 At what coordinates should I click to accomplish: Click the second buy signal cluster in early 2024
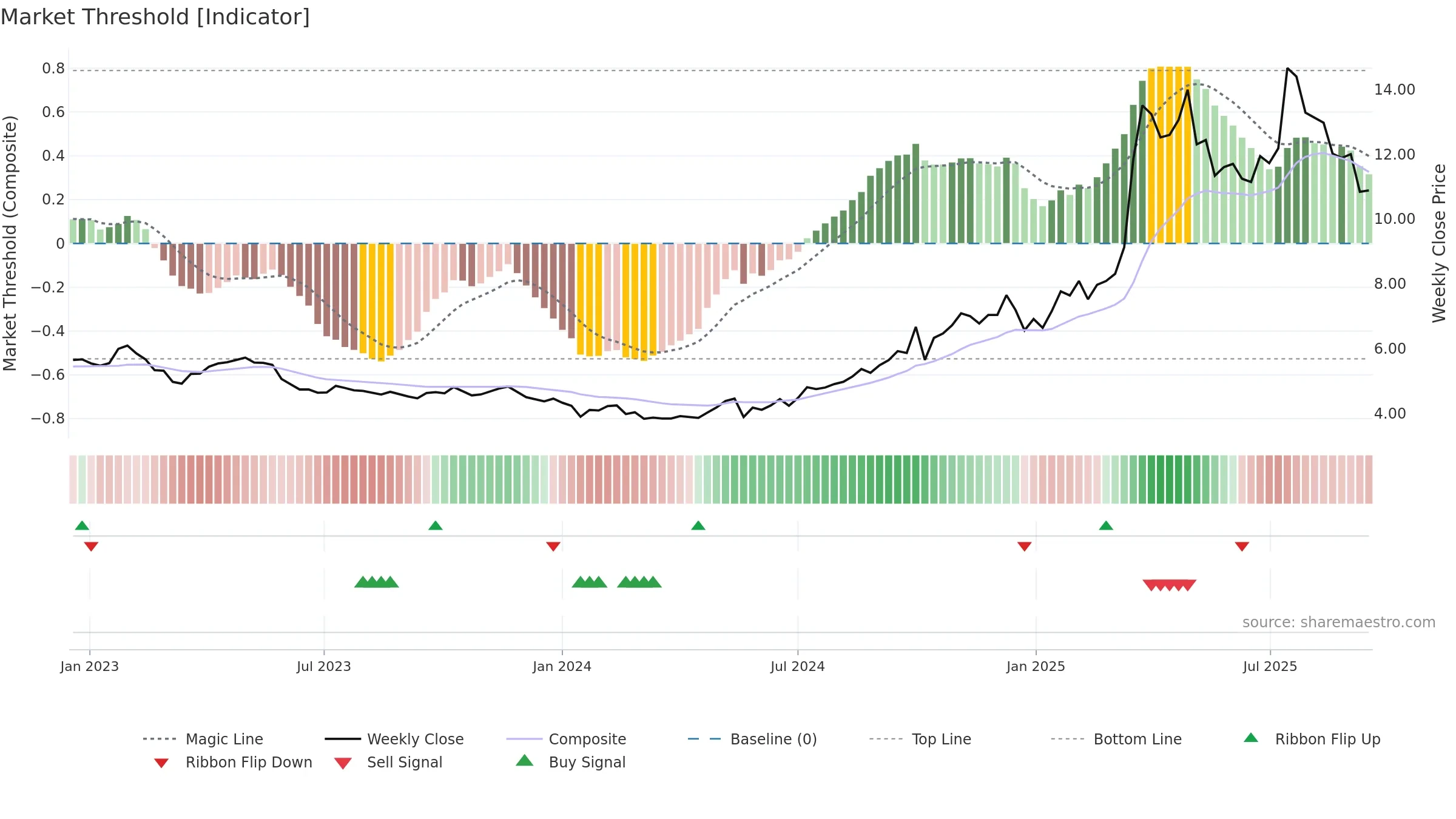(x=639, y=582)
